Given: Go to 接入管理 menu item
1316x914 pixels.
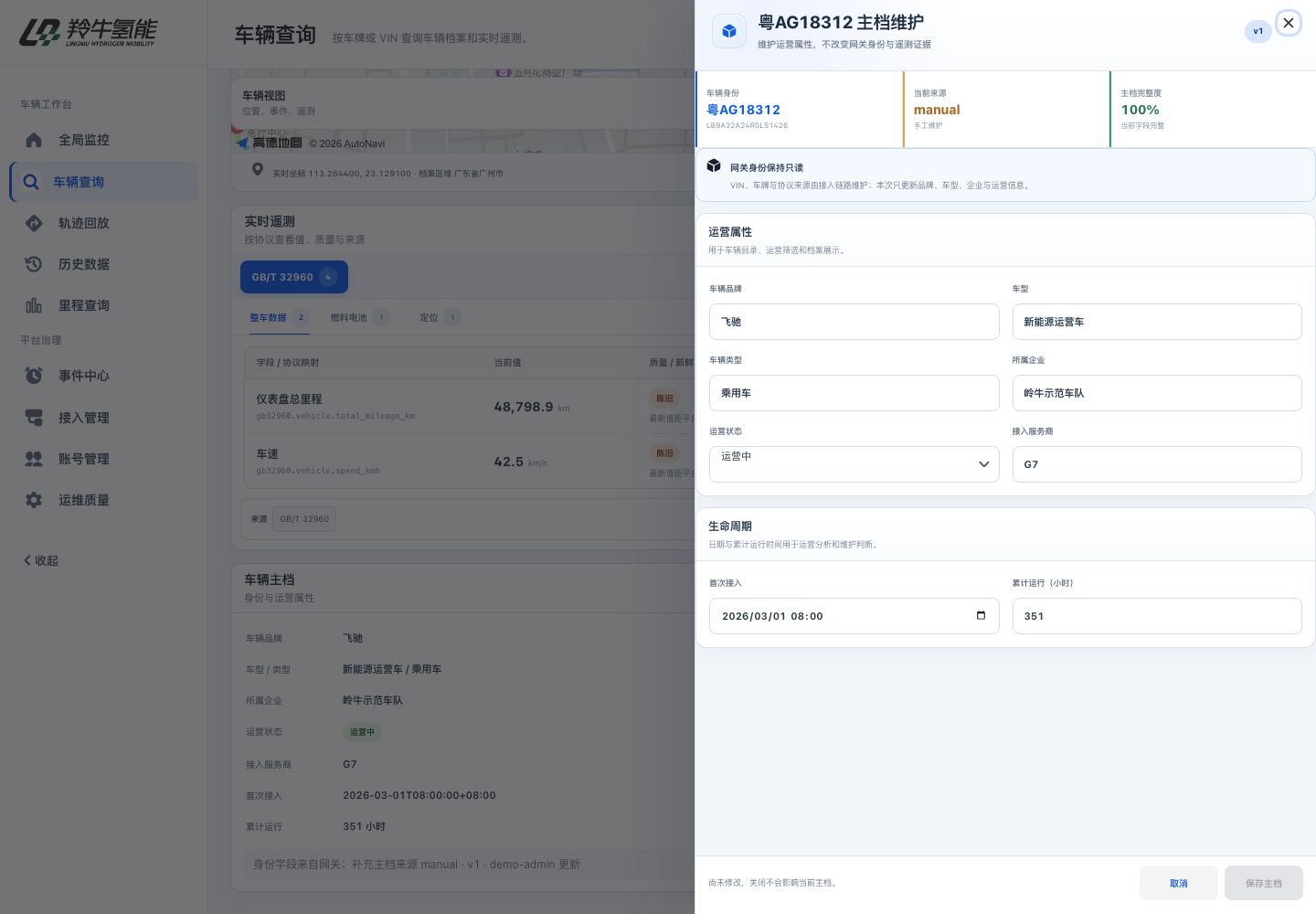Looking at the screenshot, I should 103,418.
